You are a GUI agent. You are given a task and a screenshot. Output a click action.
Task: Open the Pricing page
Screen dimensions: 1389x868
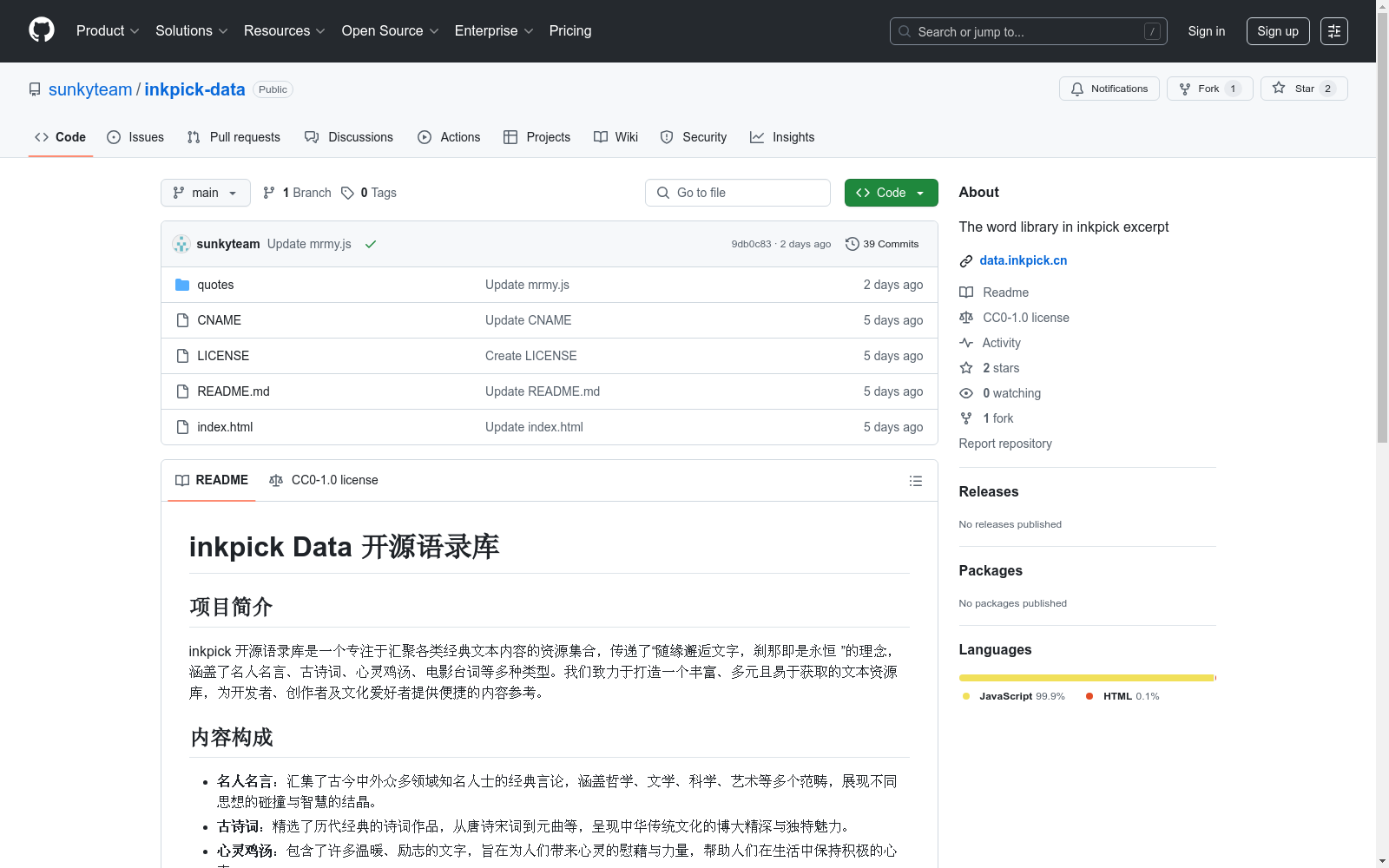(570, 31)
